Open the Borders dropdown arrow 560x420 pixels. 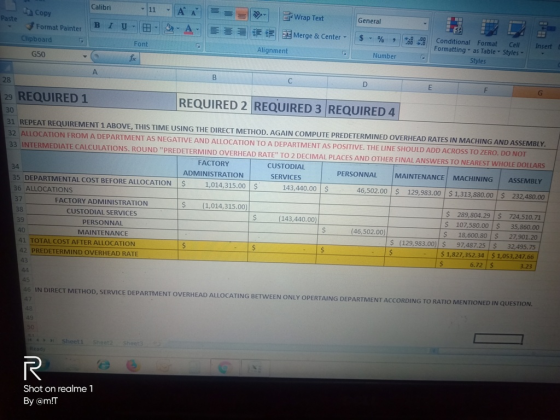click(x=156, y=28)
